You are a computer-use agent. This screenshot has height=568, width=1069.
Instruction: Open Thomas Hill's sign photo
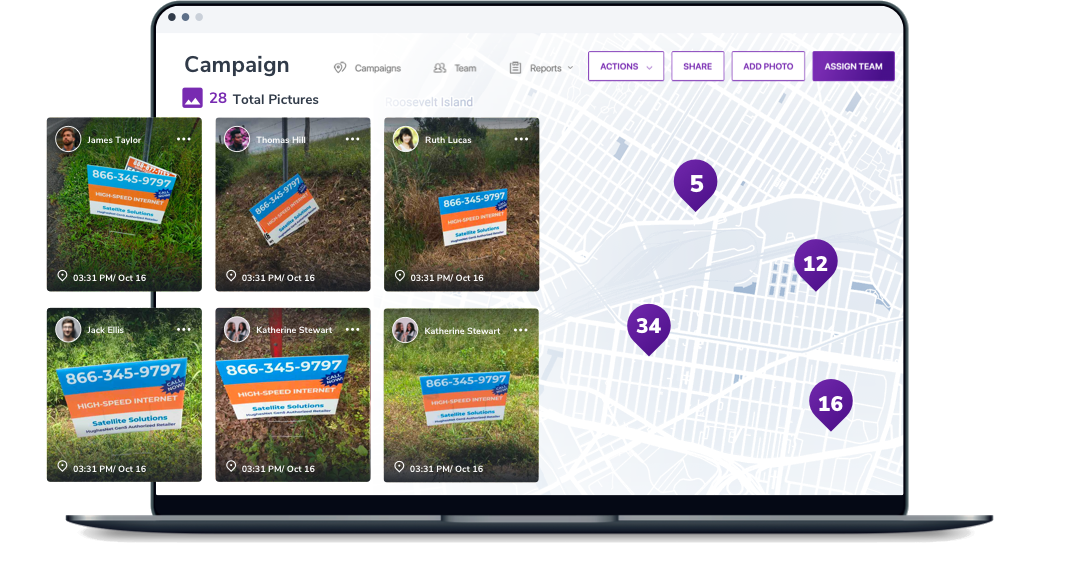[x=293, y=205]
